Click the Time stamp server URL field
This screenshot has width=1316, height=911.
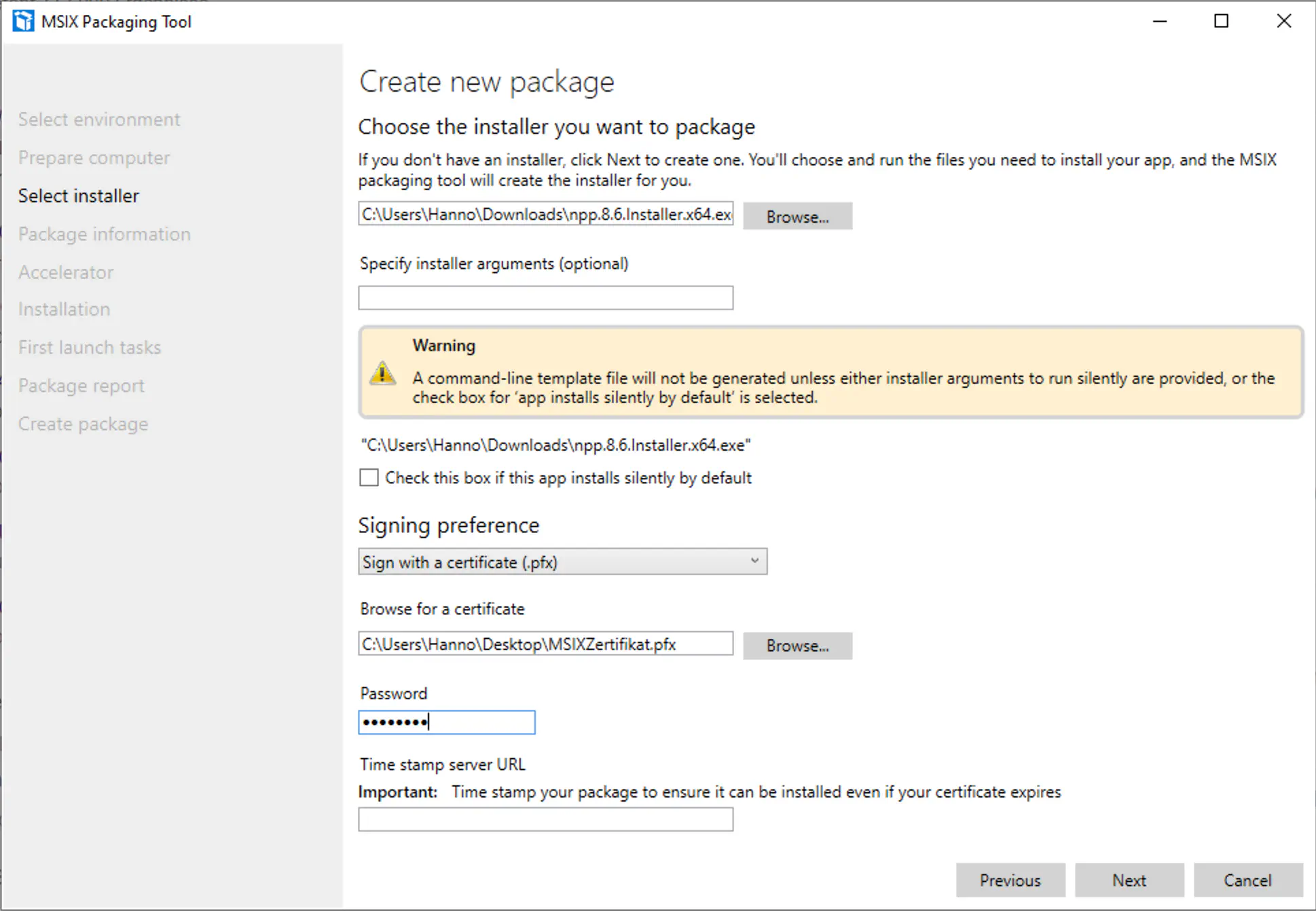pyautogui.click(x=545, y=819)
